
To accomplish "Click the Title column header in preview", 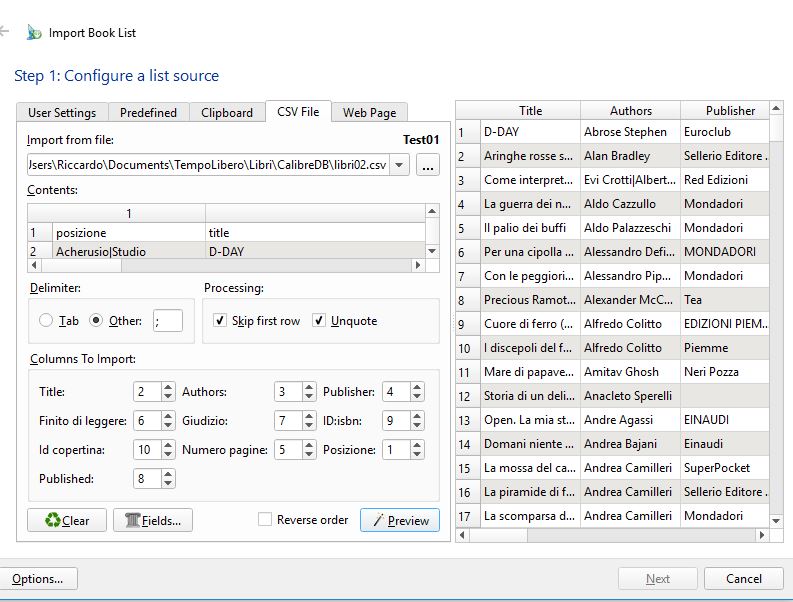I will (x=530, y=110).
